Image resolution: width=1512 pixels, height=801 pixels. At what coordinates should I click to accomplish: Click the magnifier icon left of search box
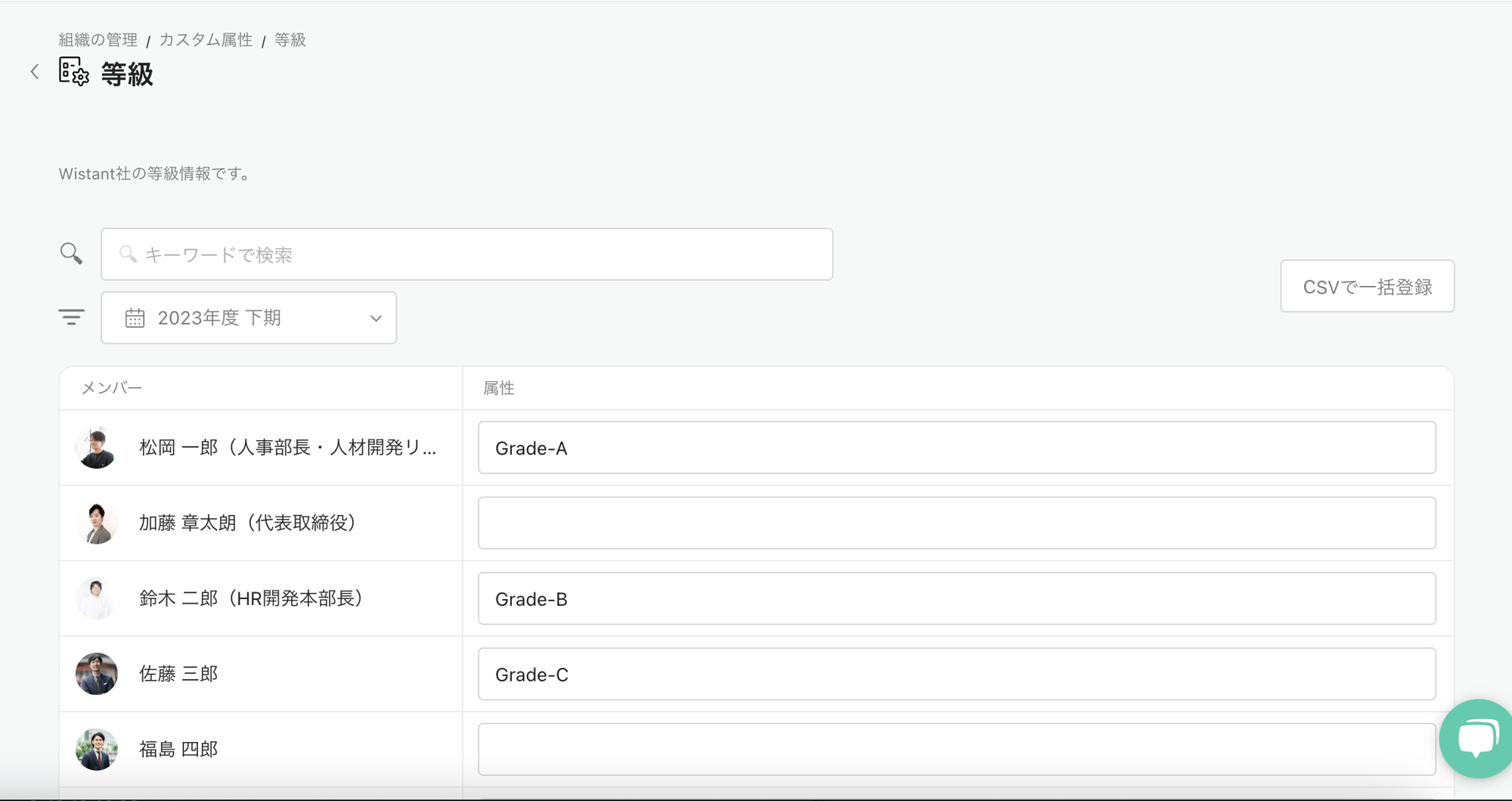[x=71, y=253]
